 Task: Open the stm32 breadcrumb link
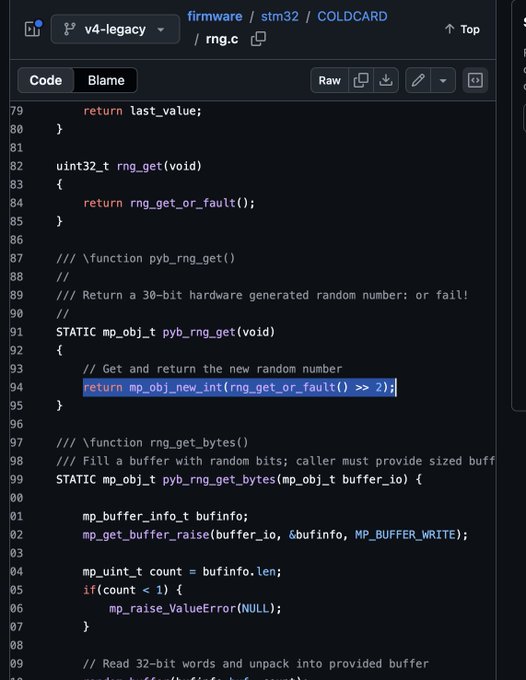280,16
